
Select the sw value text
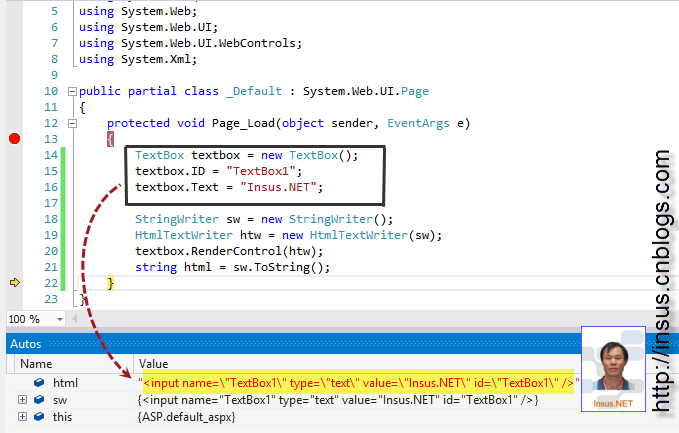(338, 400)
